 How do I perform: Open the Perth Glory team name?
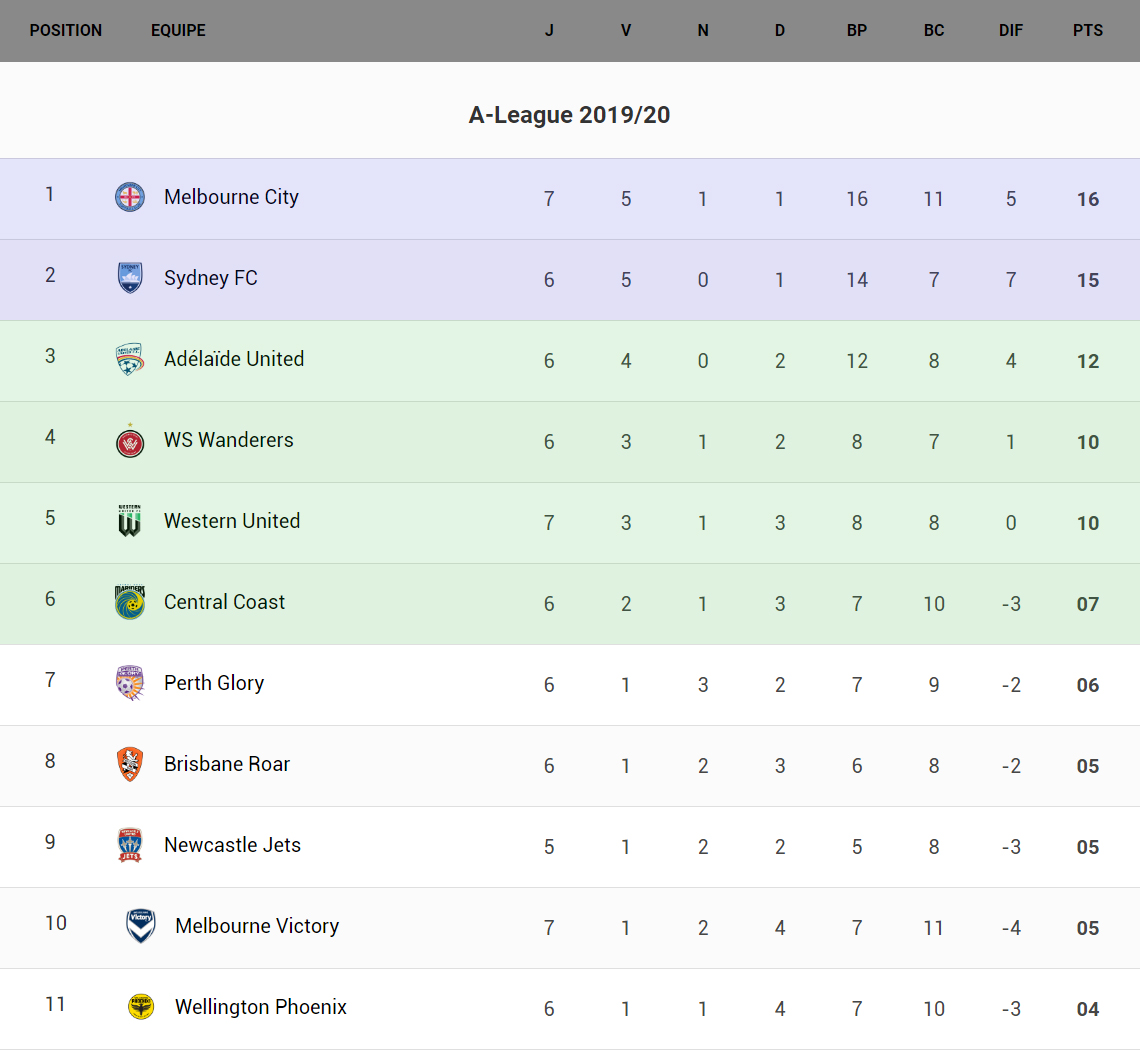click(x=214, y=683)
